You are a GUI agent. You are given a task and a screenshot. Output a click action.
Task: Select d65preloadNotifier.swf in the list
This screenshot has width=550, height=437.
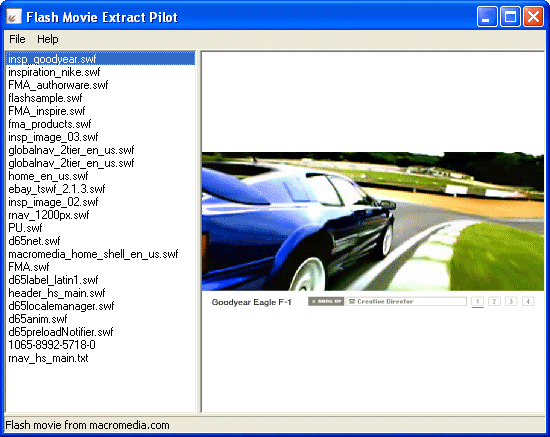61,332
